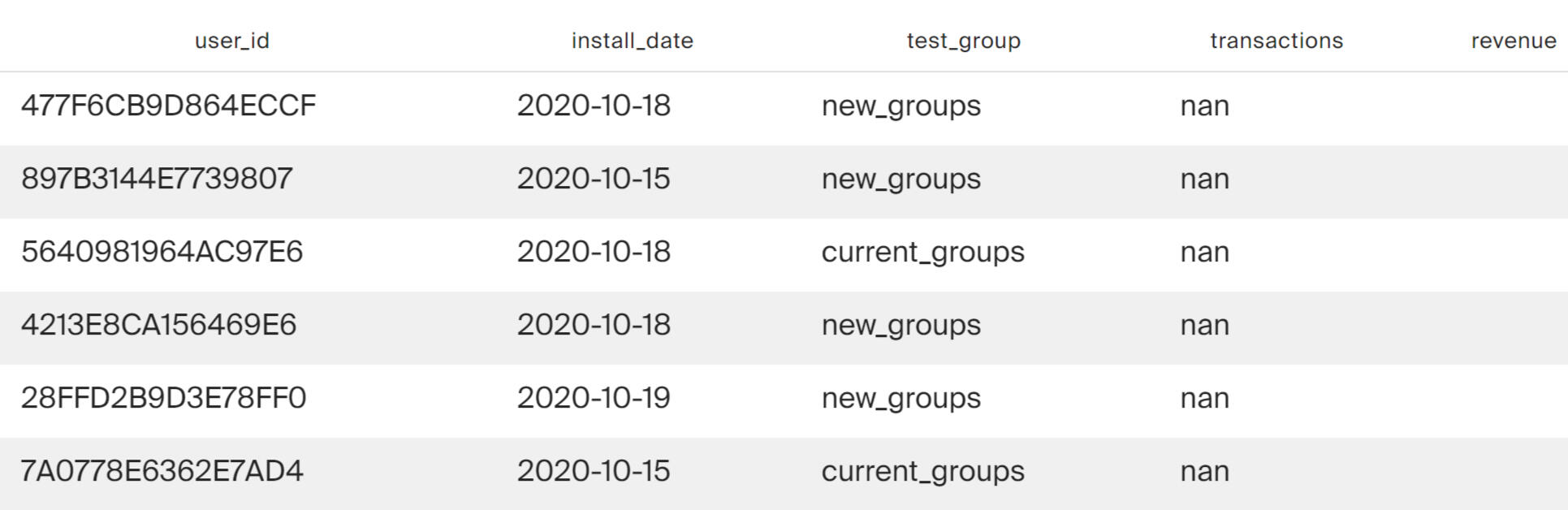Click user ID 897B3144E7739807 cell

pos(157,179)
